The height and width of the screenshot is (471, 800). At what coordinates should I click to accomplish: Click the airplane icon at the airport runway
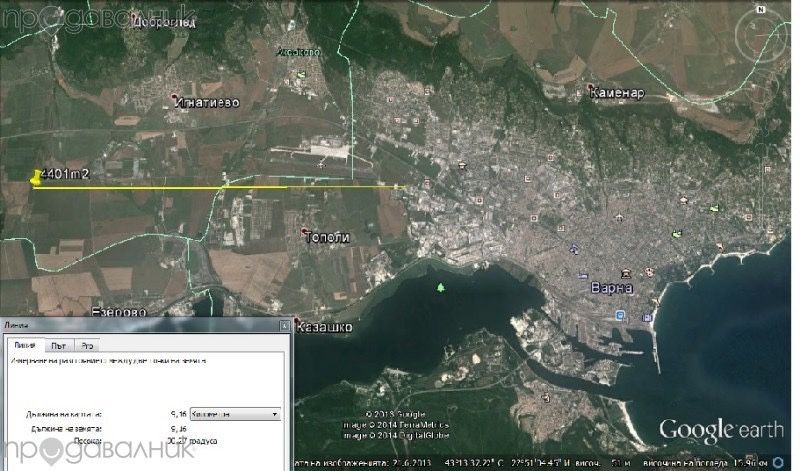(321, 164)
